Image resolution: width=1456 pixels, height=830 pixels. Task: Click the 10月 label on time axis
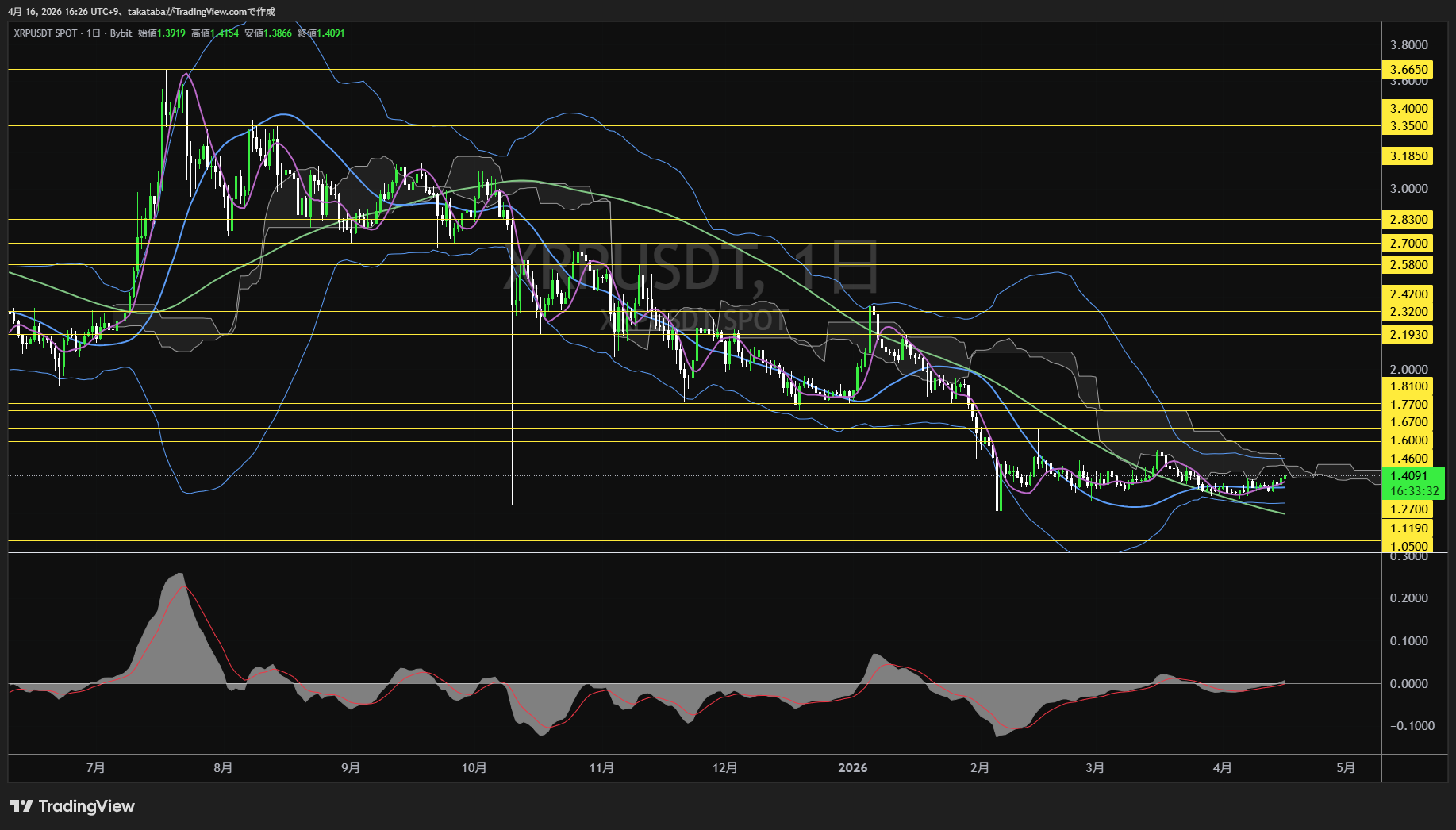[x=474, y=768]
